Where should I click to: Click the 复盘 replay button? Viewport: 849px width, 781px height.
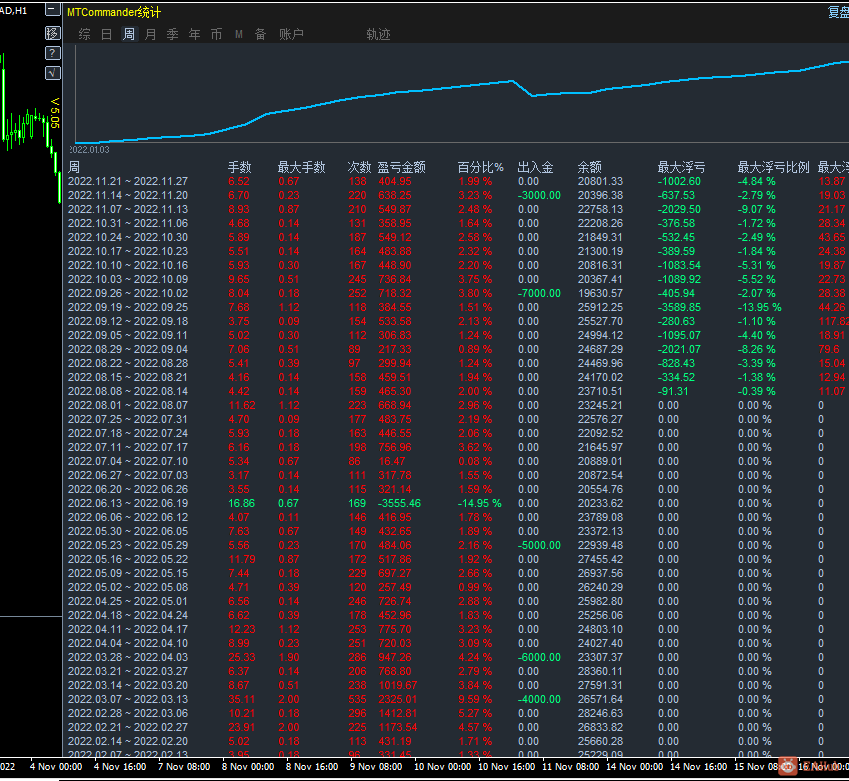[x=838, y=12]
